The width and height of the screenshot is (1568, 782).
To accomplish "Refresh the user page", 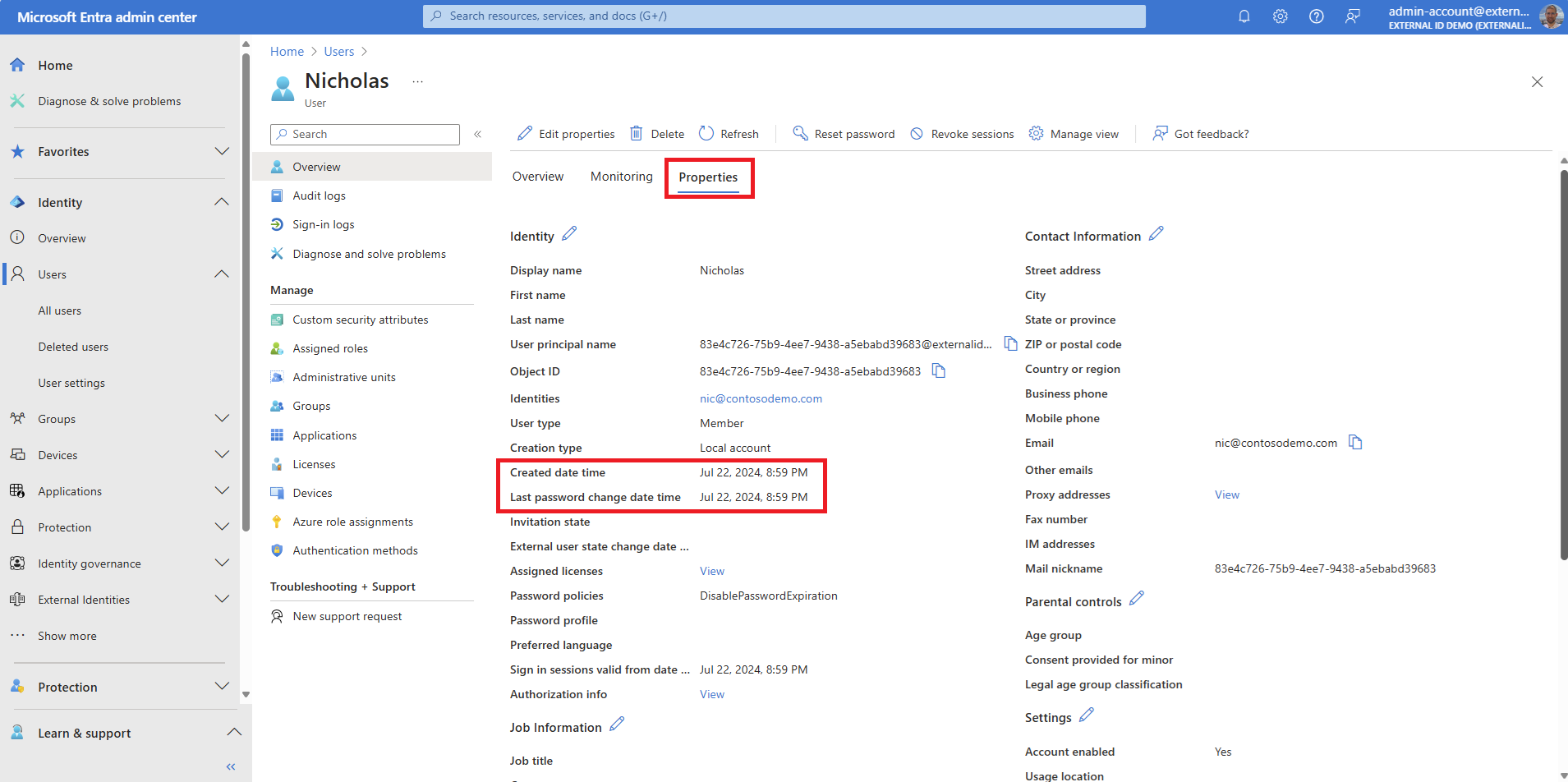I will coord(729,134).
